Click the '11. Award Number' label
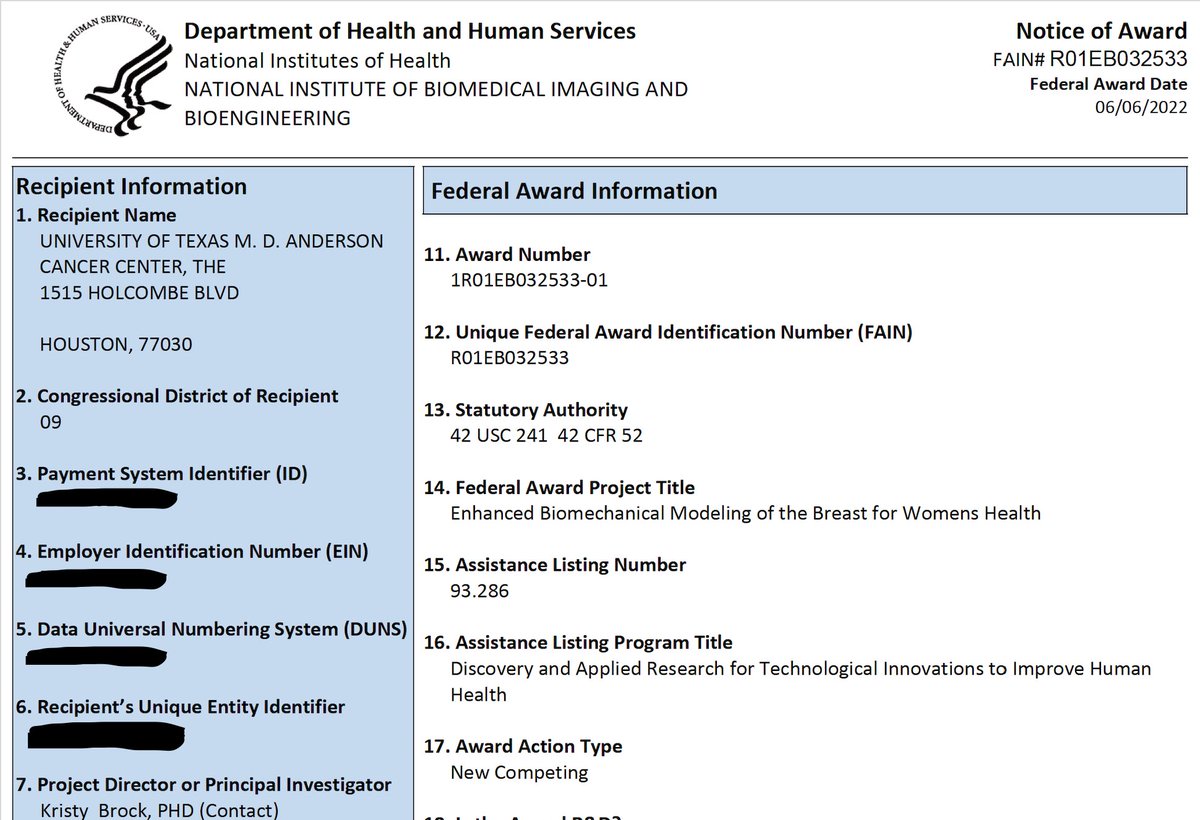The height and width of the screenshot is (820, 1200). pos(508,254)
